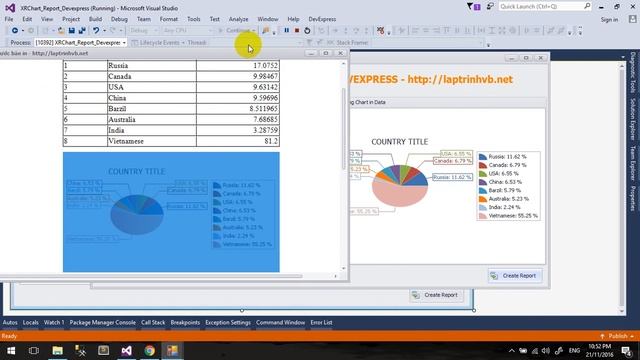Switch to the Error List tab

tap(321, 322)
